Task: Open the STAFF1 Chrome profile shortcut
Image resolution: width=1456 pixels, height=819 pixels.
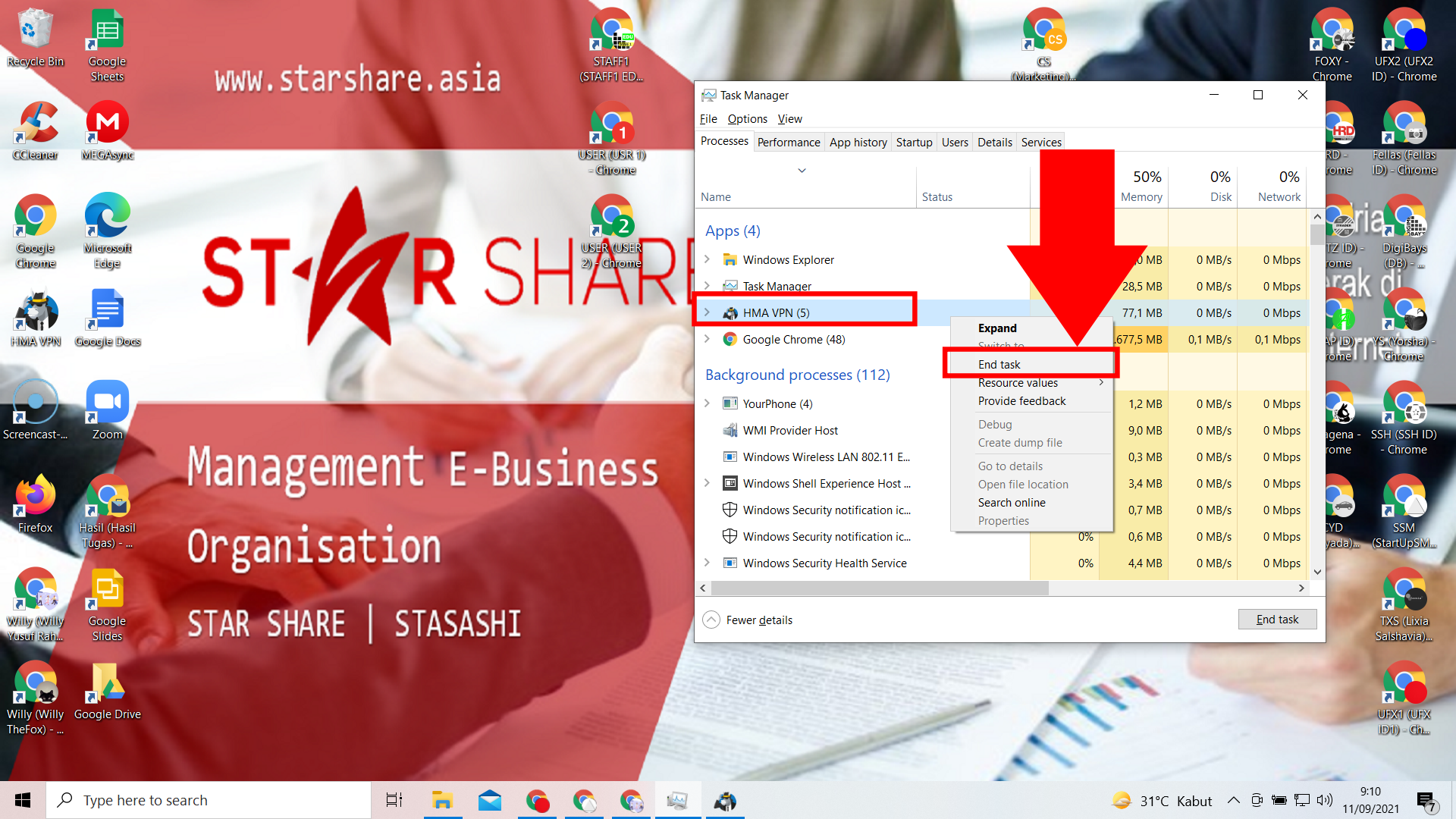Action: pos(611,45)
